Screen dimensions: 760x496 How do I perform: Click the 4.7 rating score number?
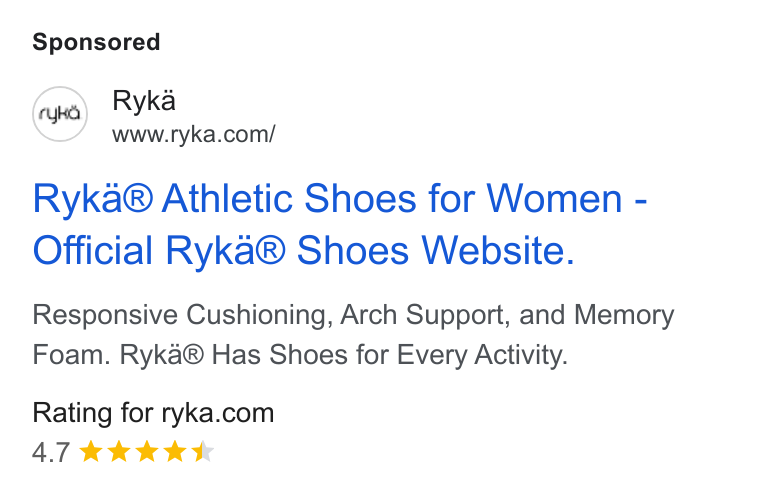point(51,453)
